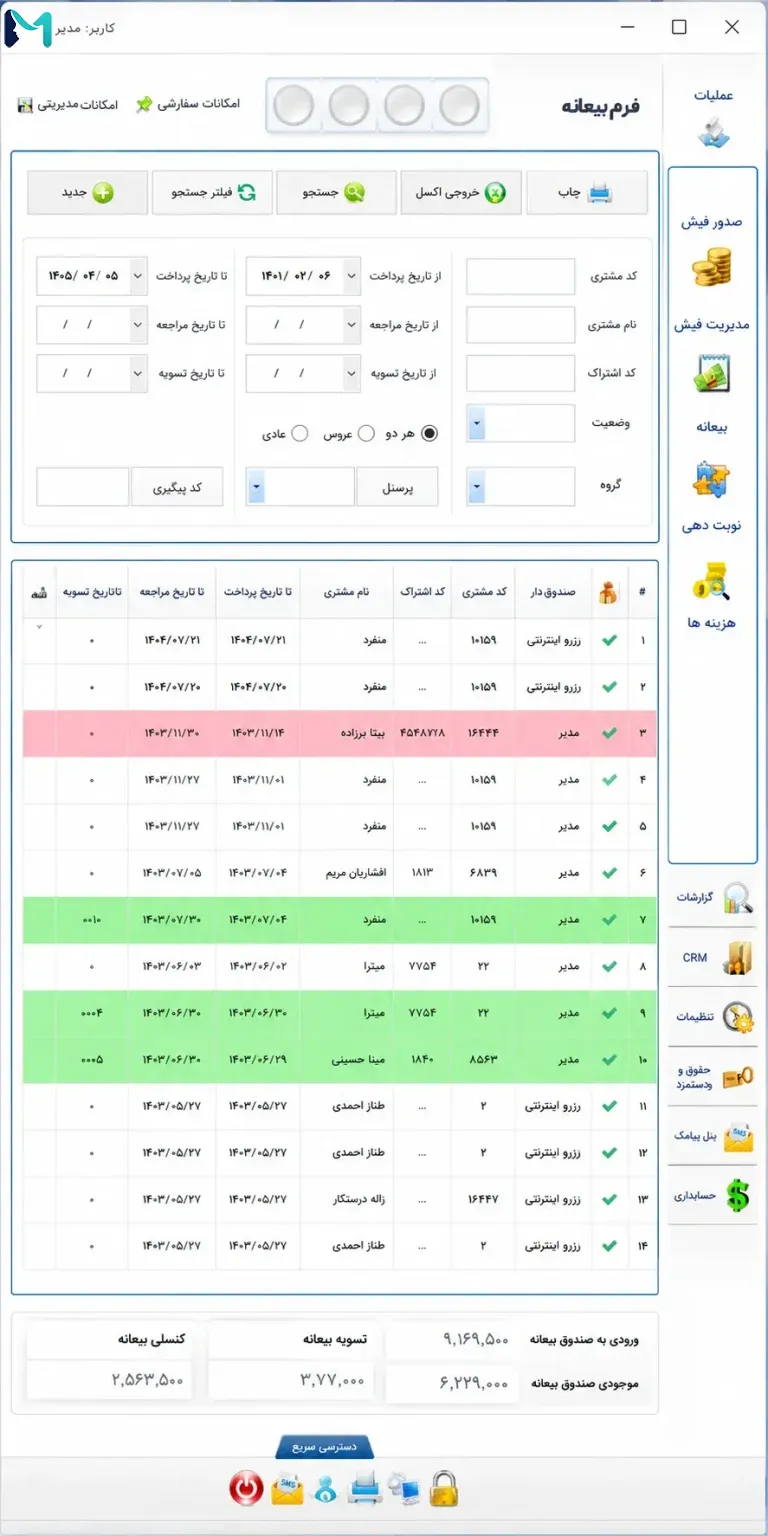Click the network computers icon in quick access
This screenshot has width=768, height=1536.
pos(405,1490)
